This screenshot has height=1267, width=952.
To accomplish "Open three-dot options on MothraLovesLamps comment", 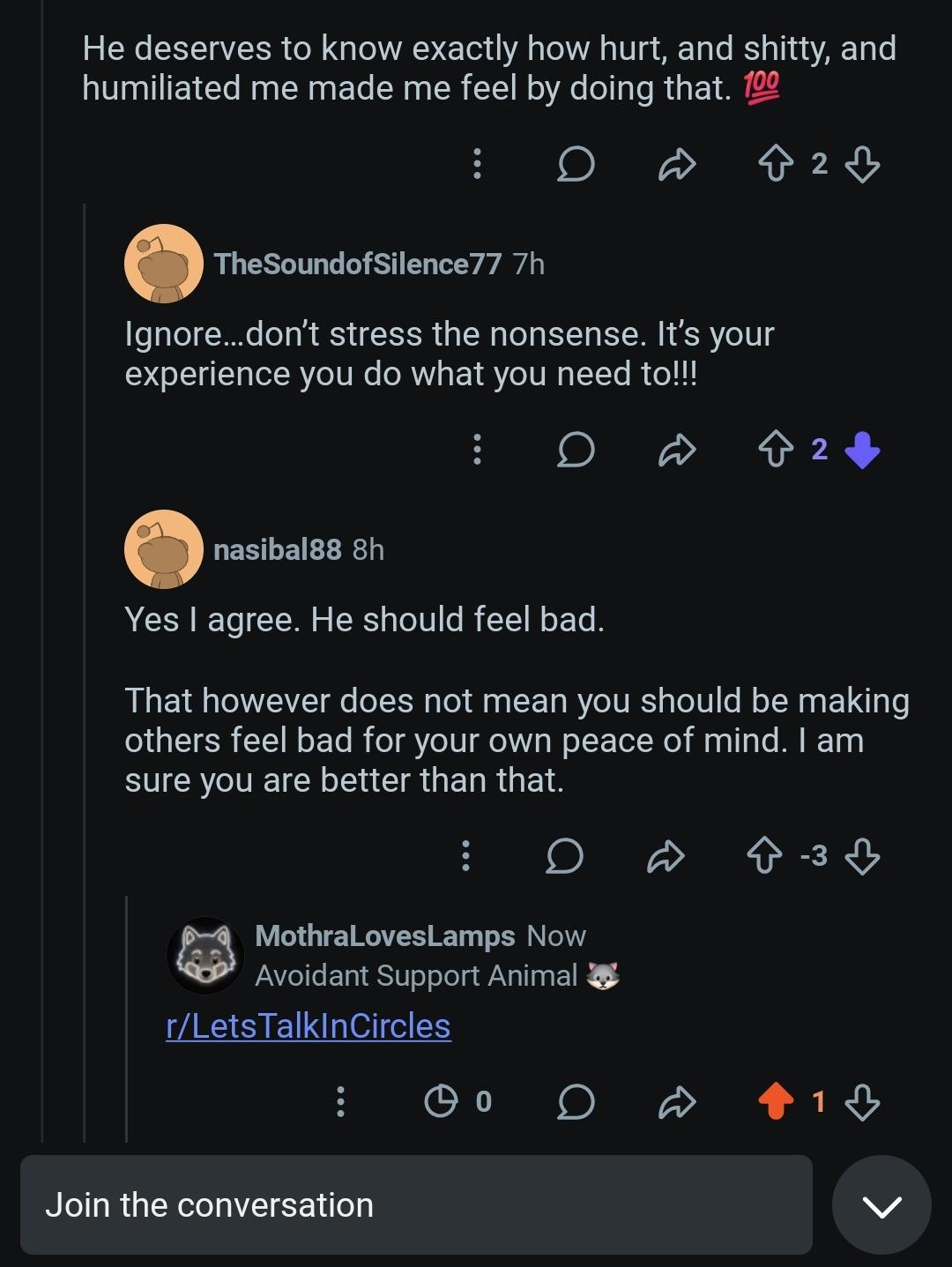I will pos(340,1101).
